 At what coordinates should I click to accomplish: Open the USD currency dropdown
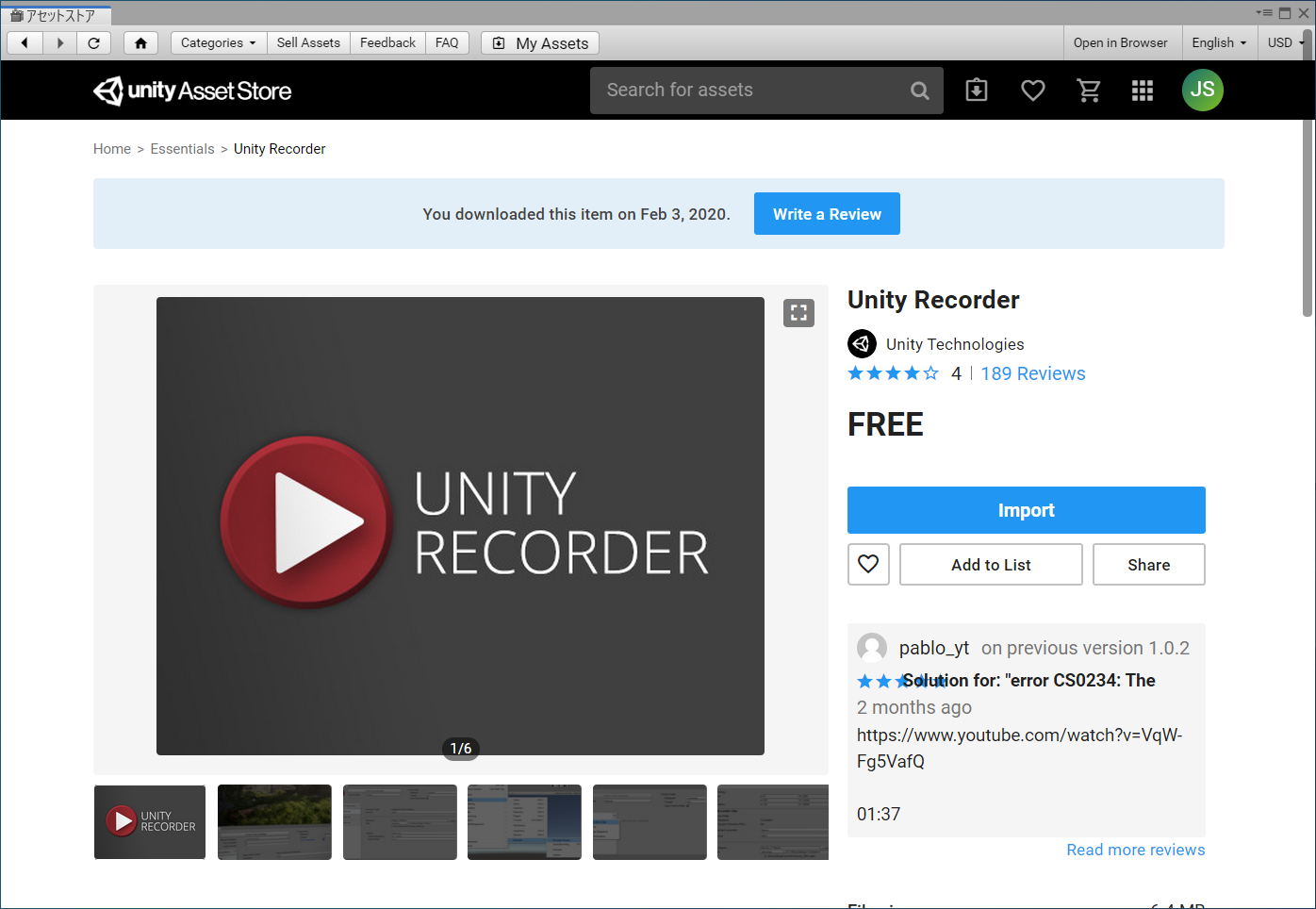(1282, 42)
